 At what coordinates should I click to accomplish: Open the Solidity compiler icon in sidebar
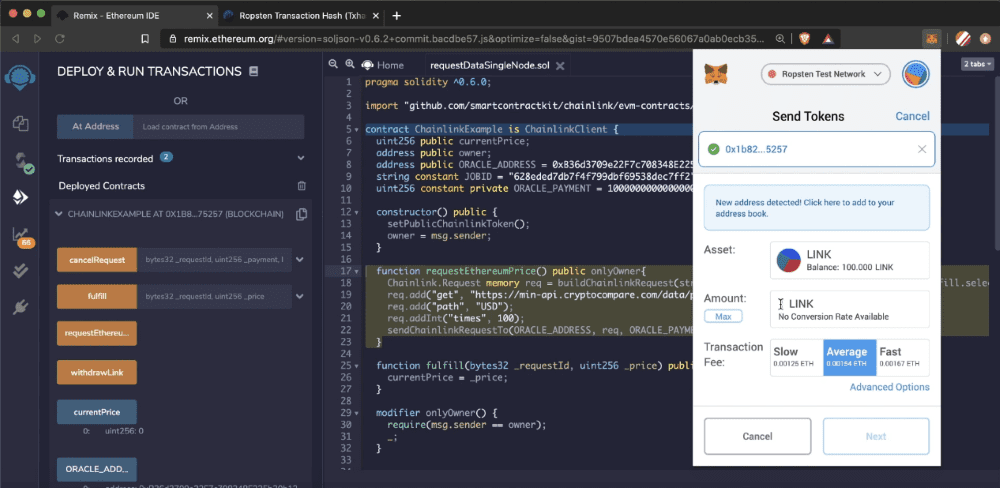coord(23,161)
